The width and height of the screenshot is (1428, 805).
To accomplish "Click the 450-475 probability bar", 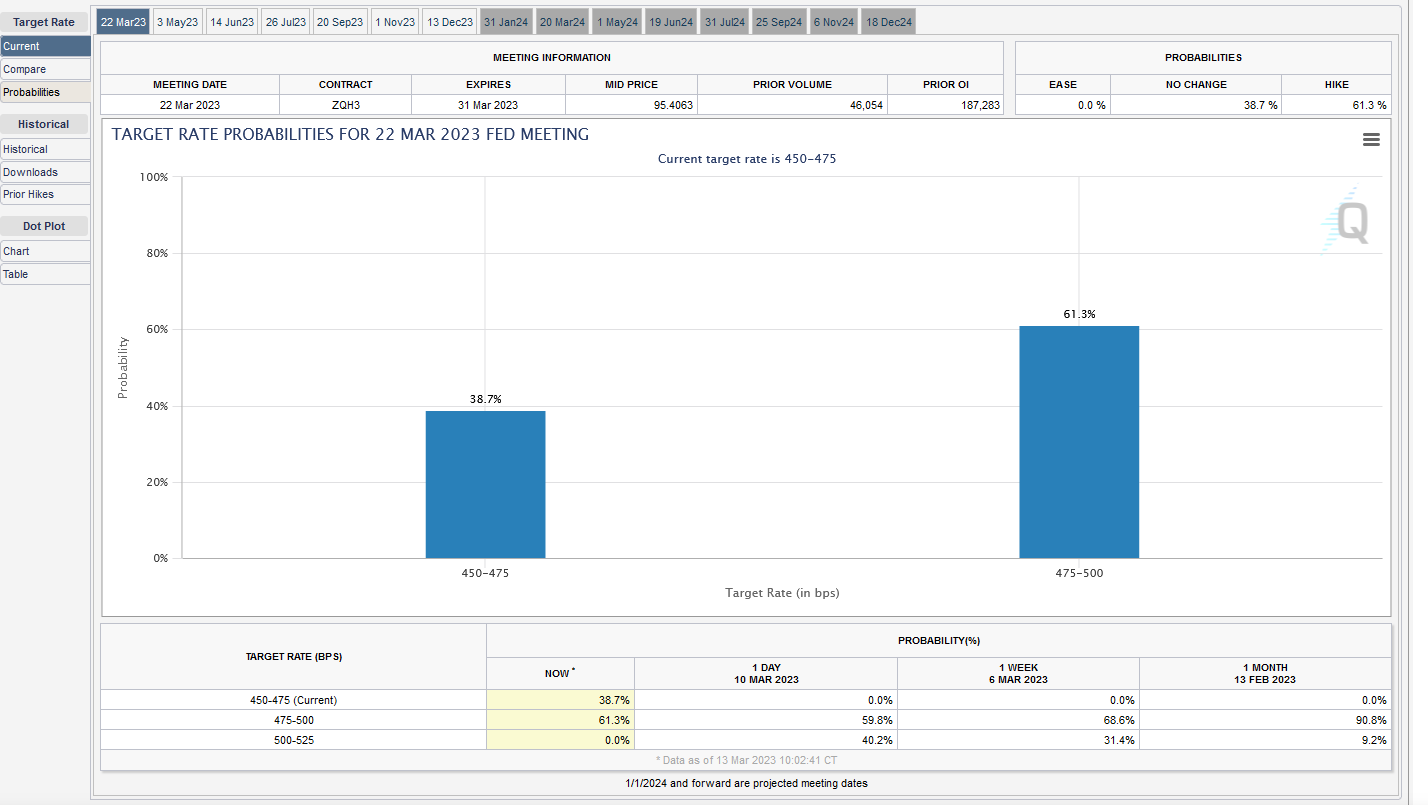I will 485,484.
